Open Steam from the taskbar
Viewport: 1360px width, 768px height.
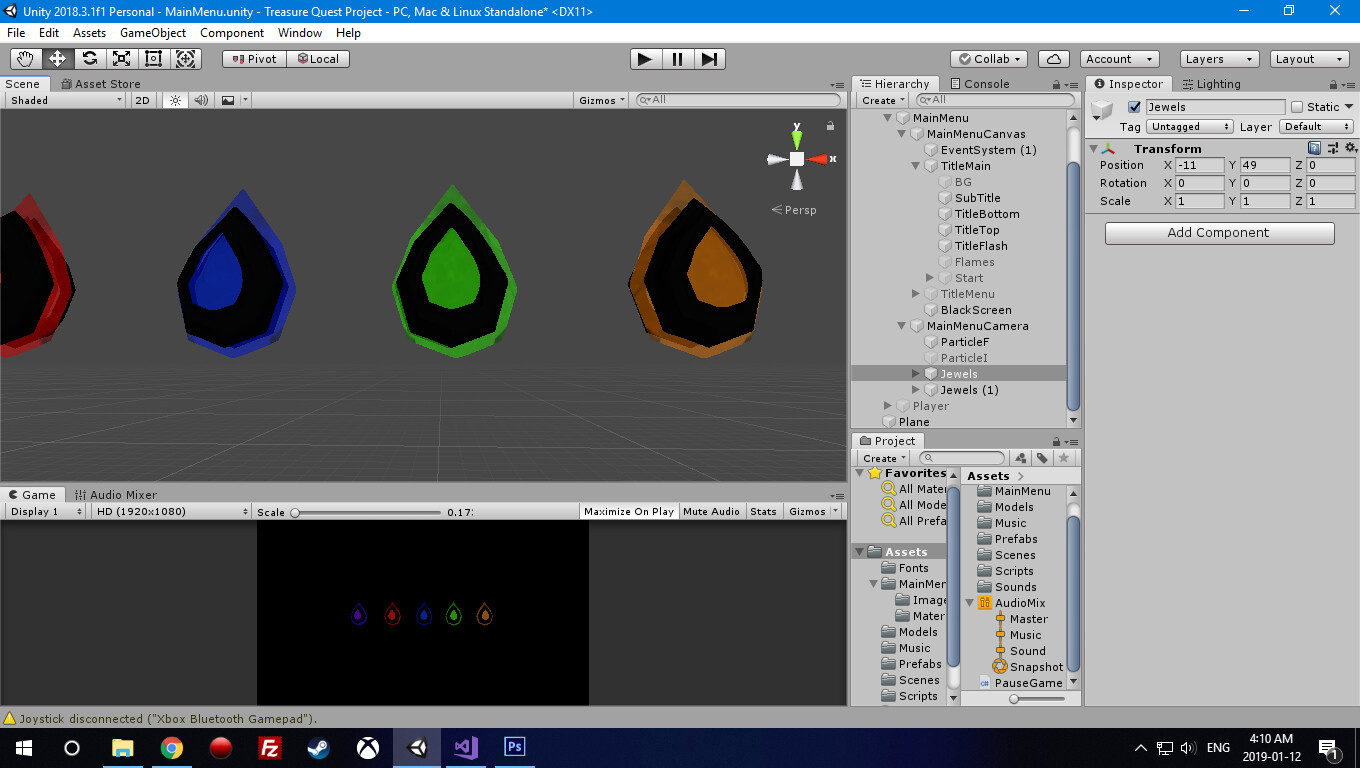click(x=320, y=747)
